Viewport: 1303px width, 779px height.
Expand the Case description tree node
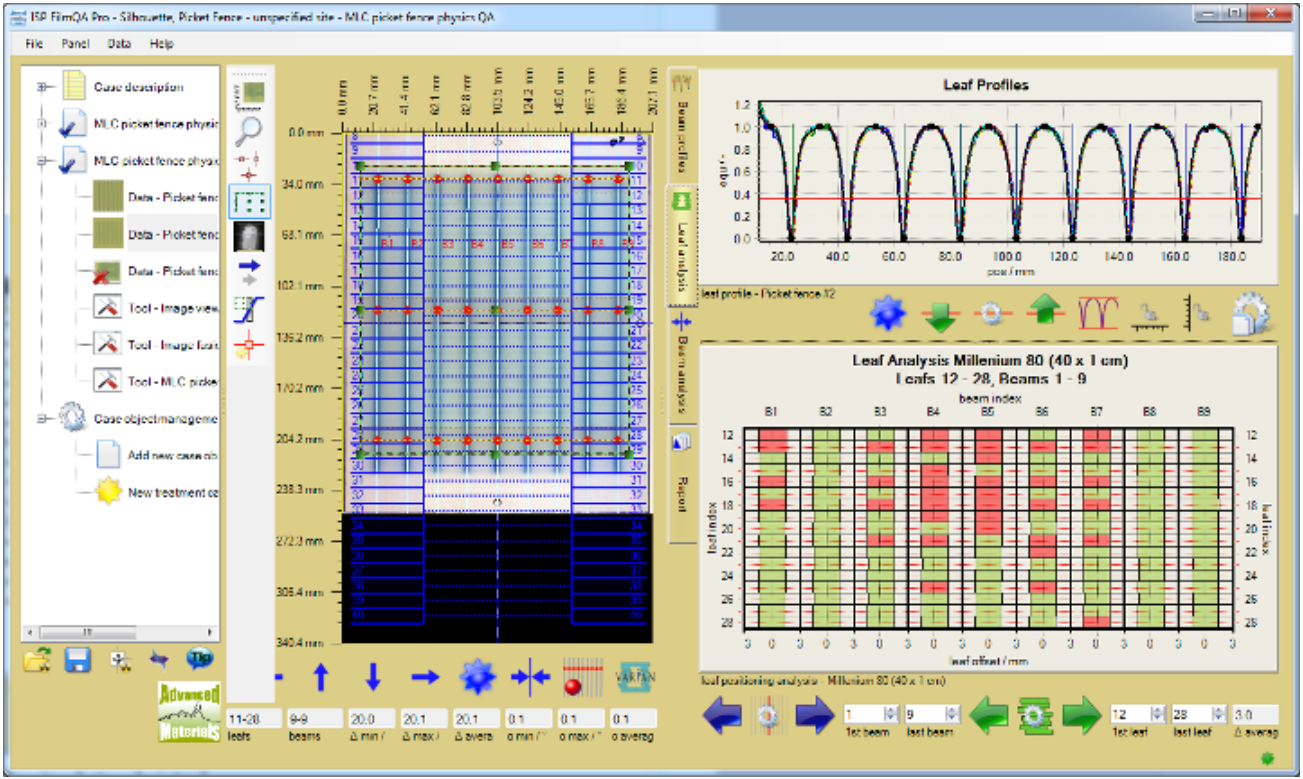tap(43, 87)
